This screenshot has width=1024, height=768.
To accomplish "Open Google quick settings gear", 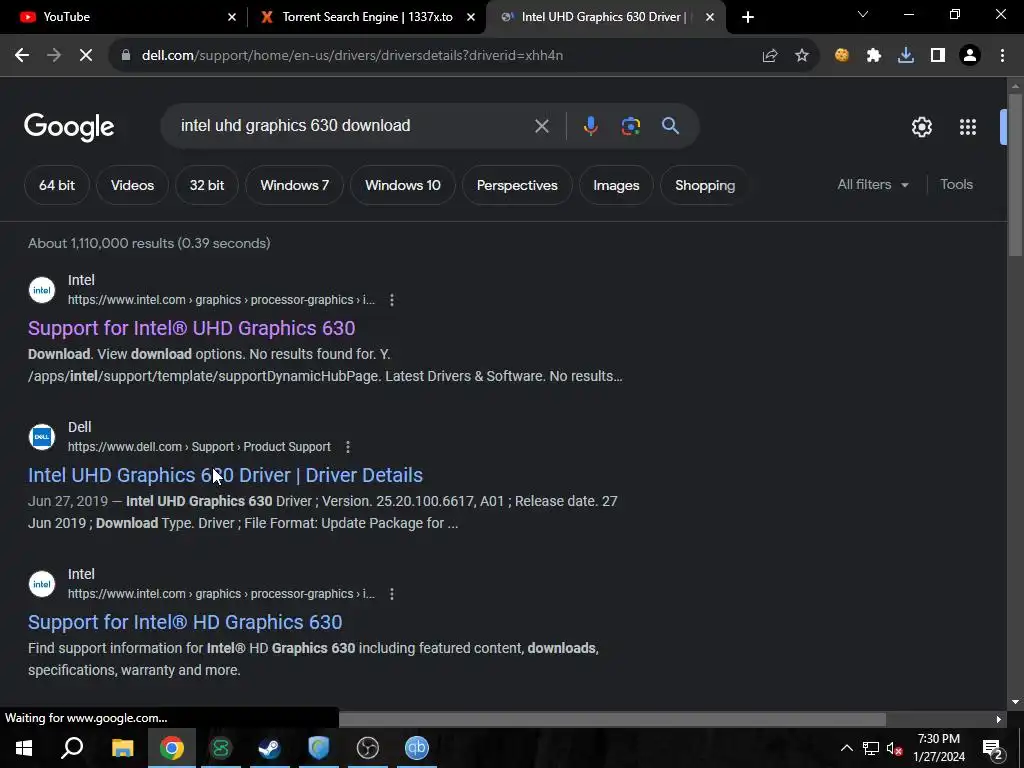I will point(921,127).
